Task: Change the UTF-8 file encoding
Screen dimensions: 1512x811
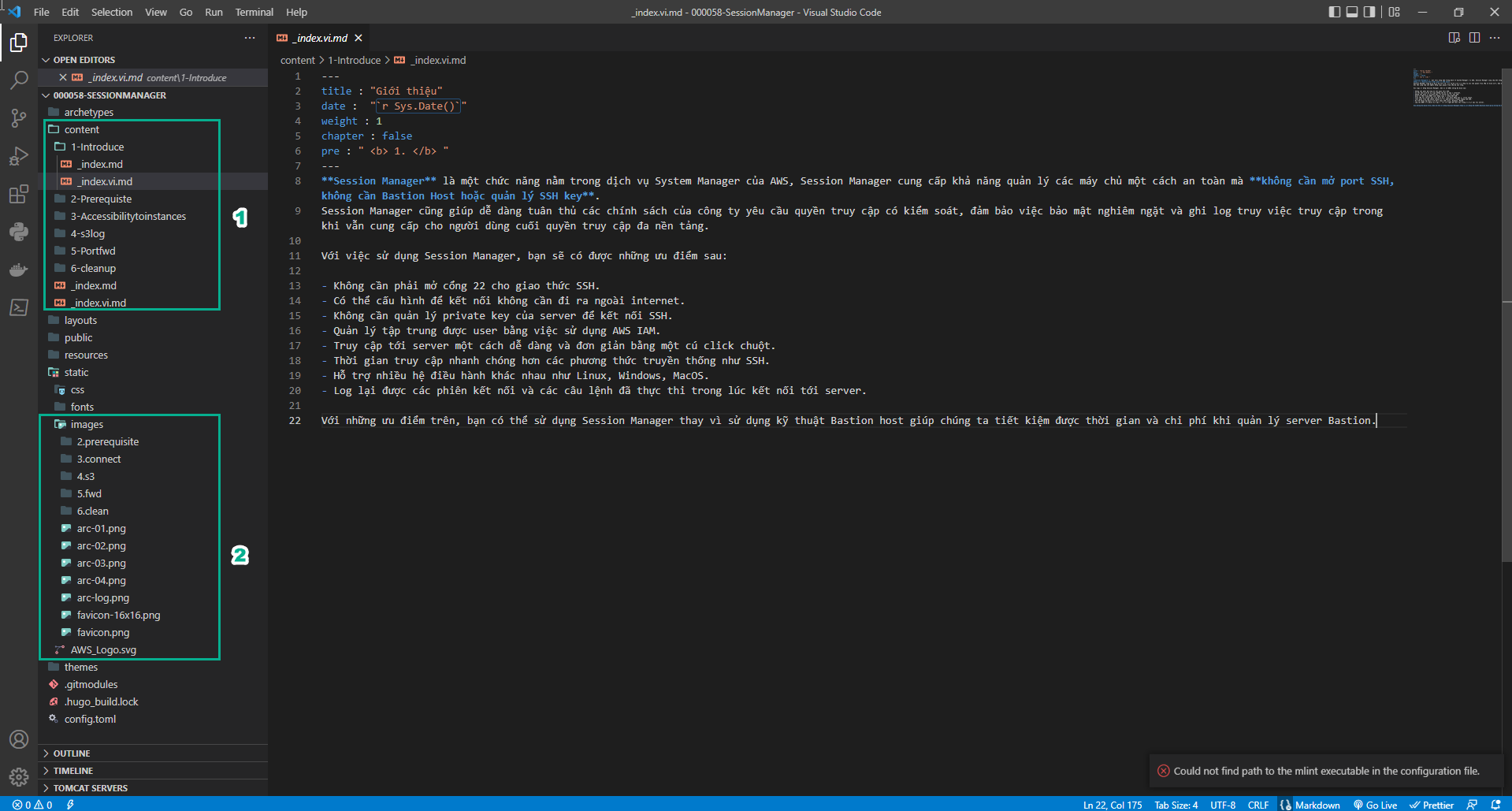Action: pos(1223,805)
